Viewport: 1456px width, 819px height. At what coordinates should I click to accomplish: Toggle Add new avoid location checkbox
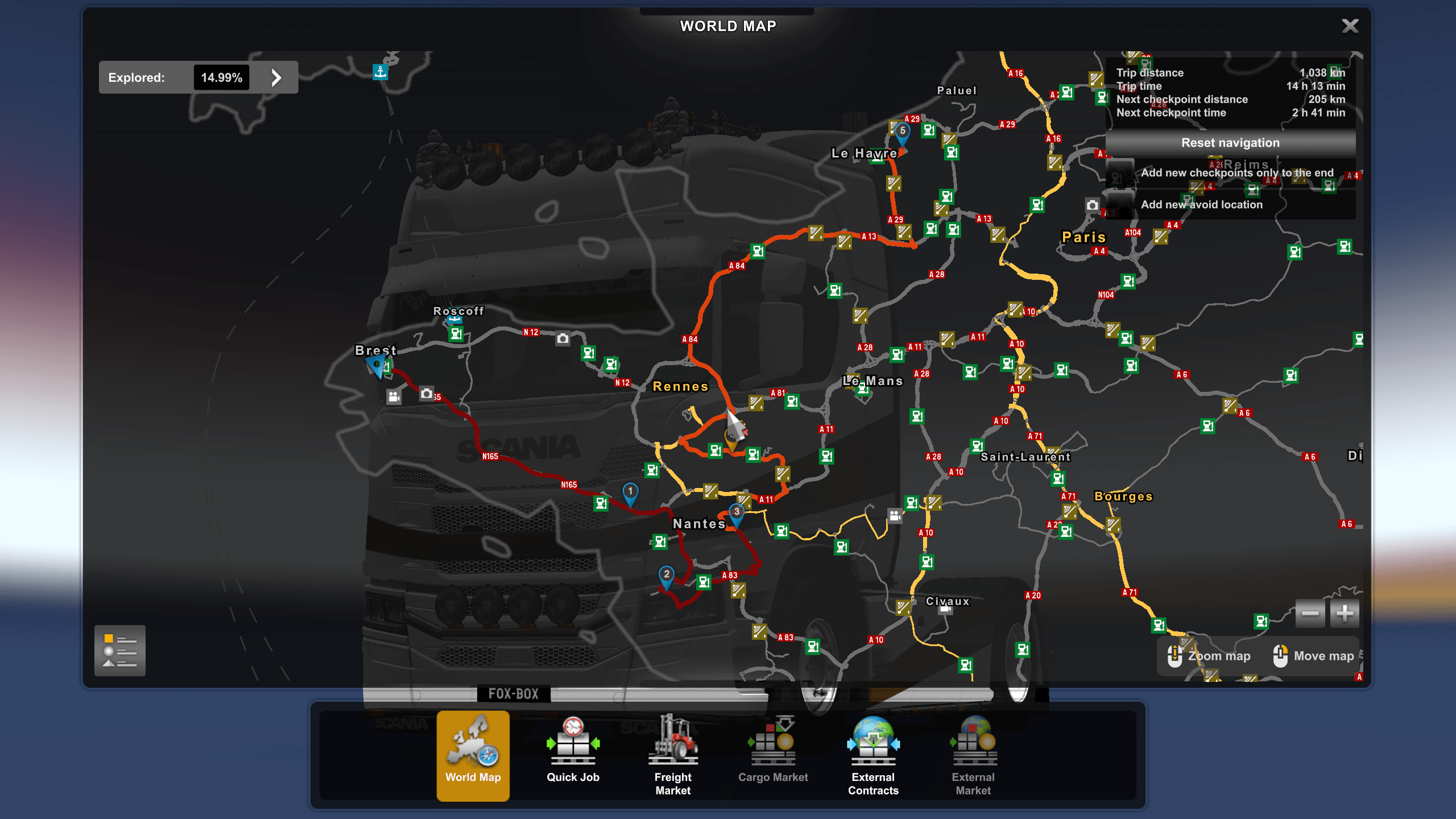coord(1120,204)
